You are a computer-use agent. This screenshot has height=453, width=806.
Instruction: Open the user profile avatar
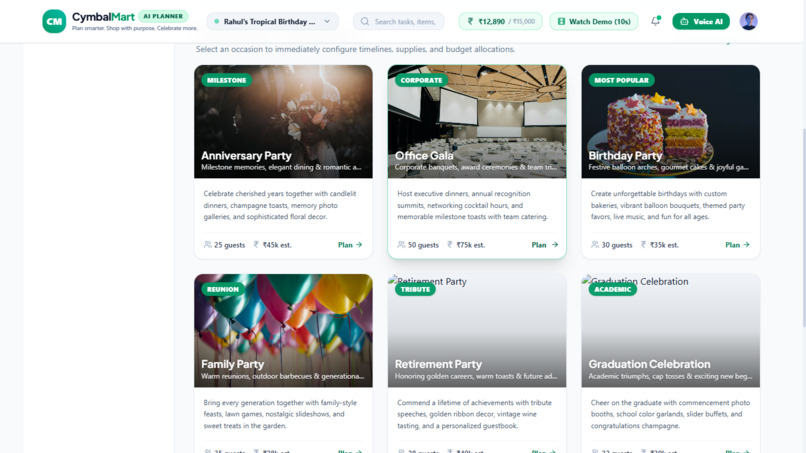[x=748, y=21]
